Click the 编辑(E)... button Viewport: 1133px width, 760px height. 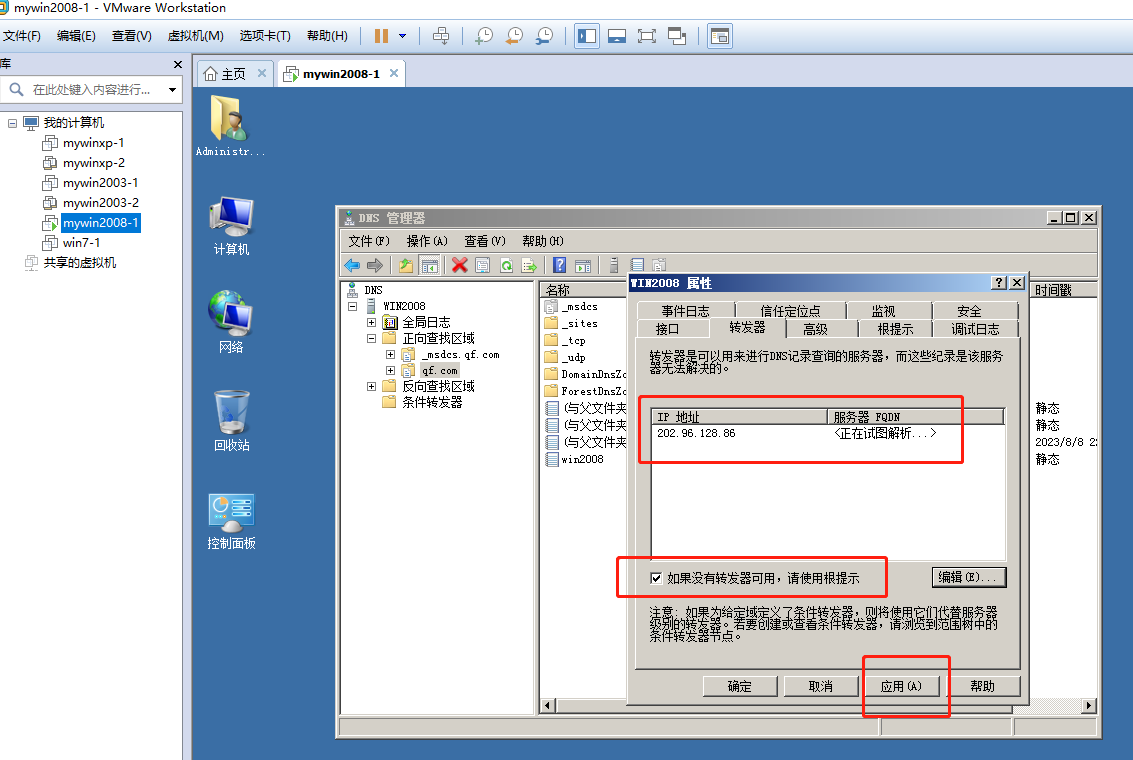[969, 577]
